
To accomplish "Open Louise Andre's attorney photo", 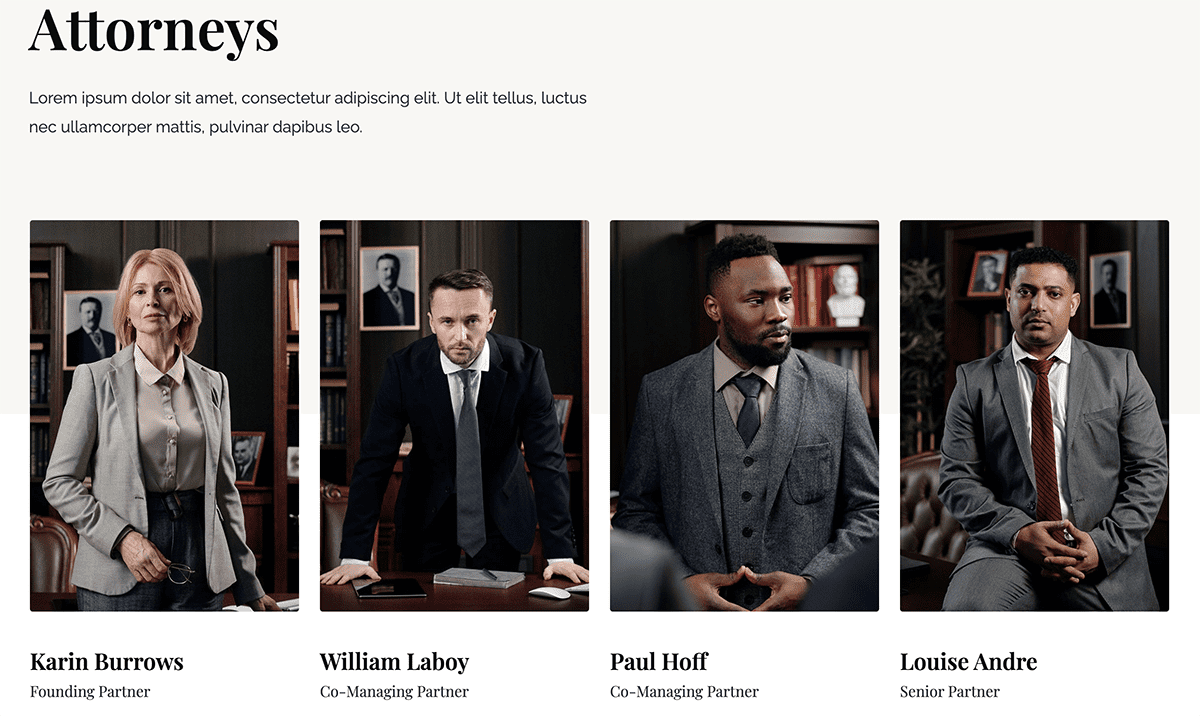I will click(x=1034, y=415).
